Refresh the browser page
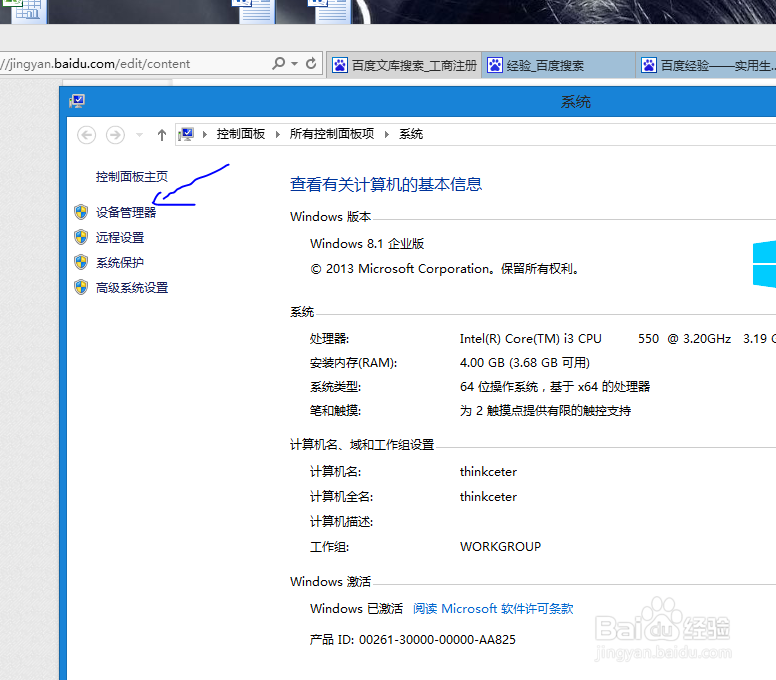 point(311,63)
